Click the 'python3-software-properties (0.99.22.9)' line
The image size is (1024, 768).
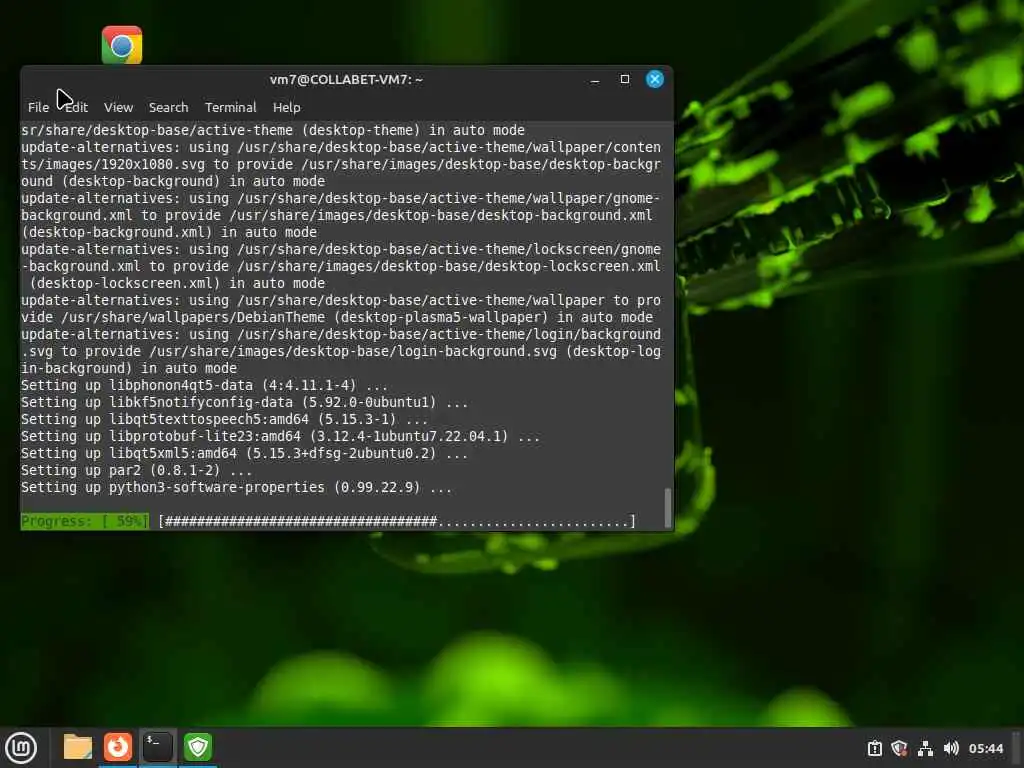236,487
